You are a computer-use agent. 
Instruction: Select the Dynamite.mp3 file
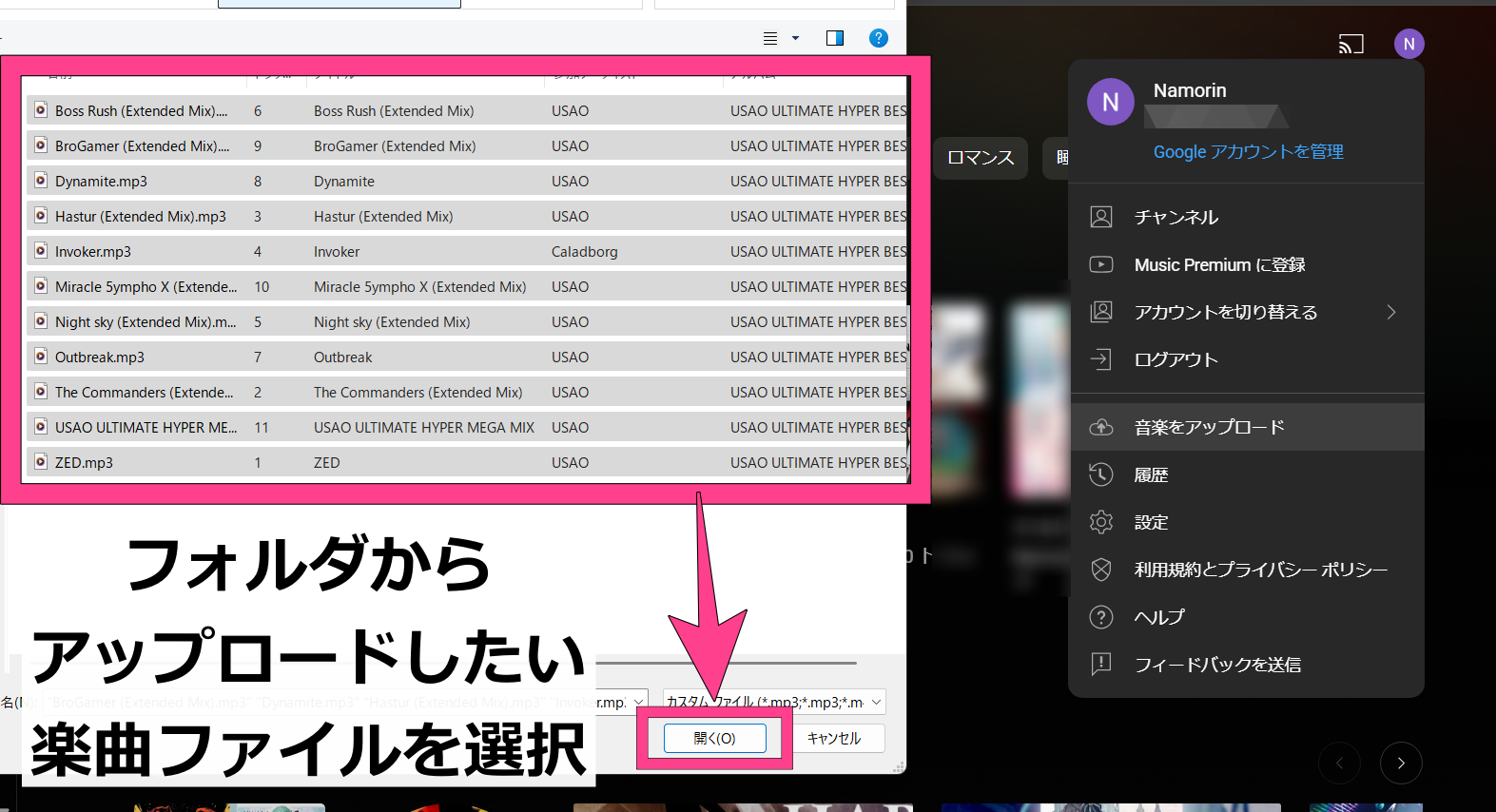468,182
